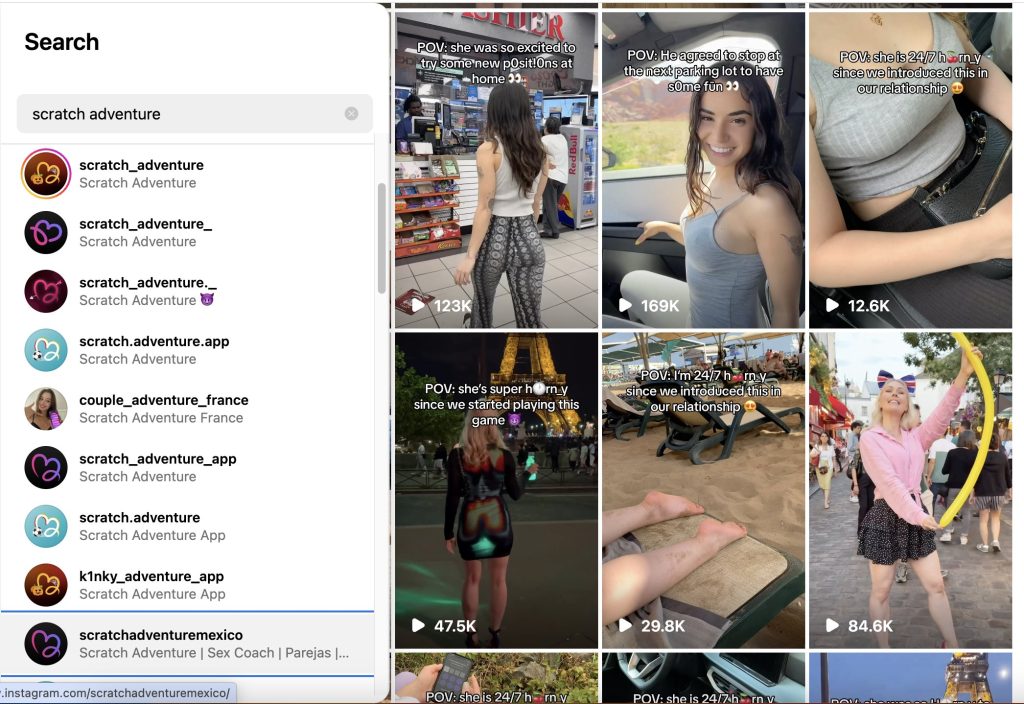Open scratch_adventure profile avatar with story ring
Viewport: 1024px width, 704px height.
point(46,174)
